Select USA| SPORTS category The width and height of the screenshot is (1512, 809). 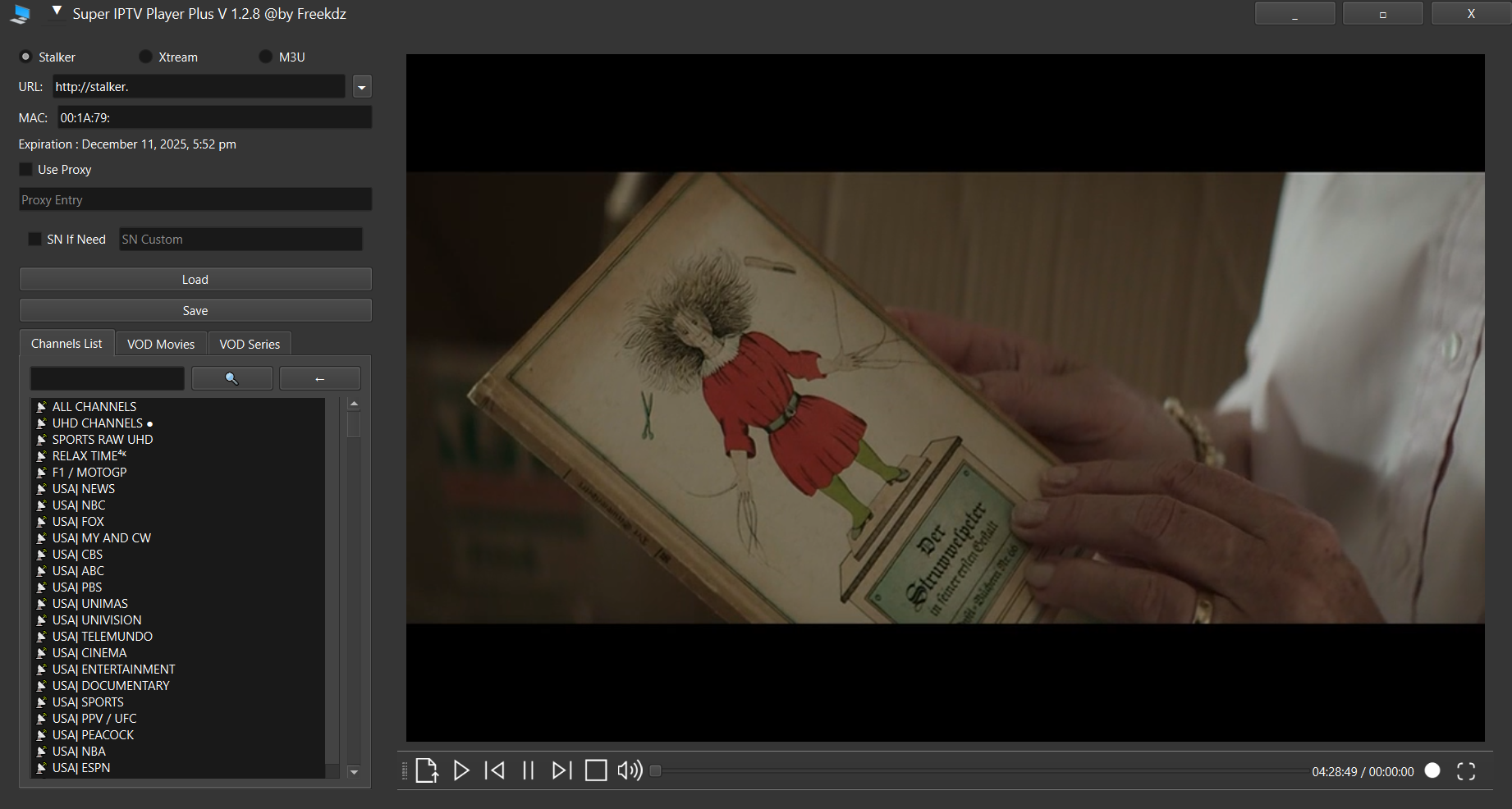(88, 702)
